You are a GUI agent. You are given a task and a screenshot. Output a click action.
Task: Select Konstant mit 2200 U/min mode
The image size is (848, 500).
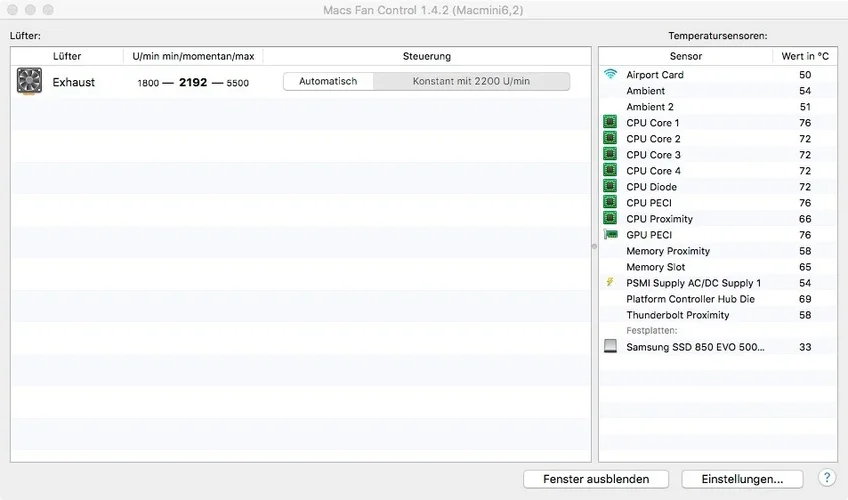(471, 81)
